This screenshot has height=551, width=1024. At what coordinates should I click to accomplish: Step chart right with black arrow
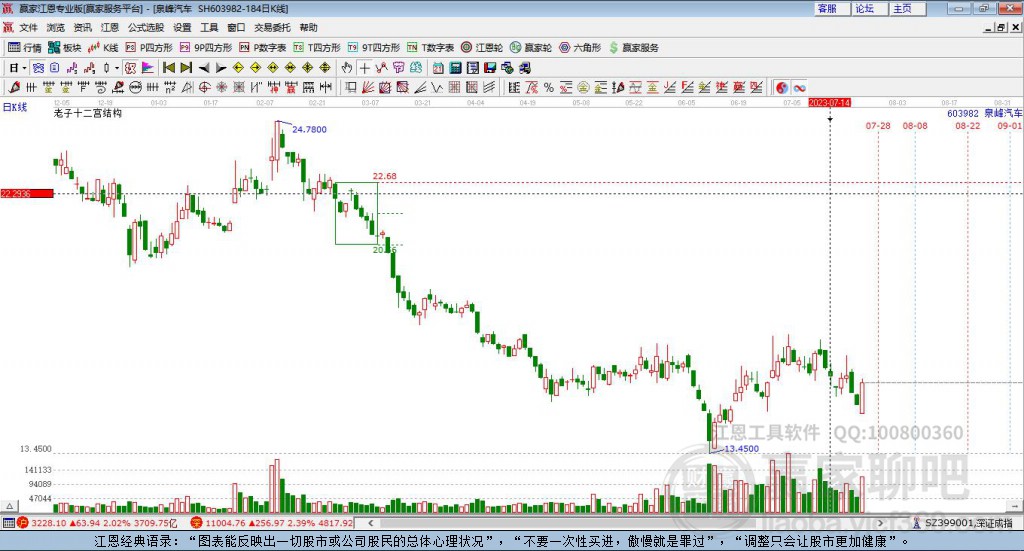[221, 68]
